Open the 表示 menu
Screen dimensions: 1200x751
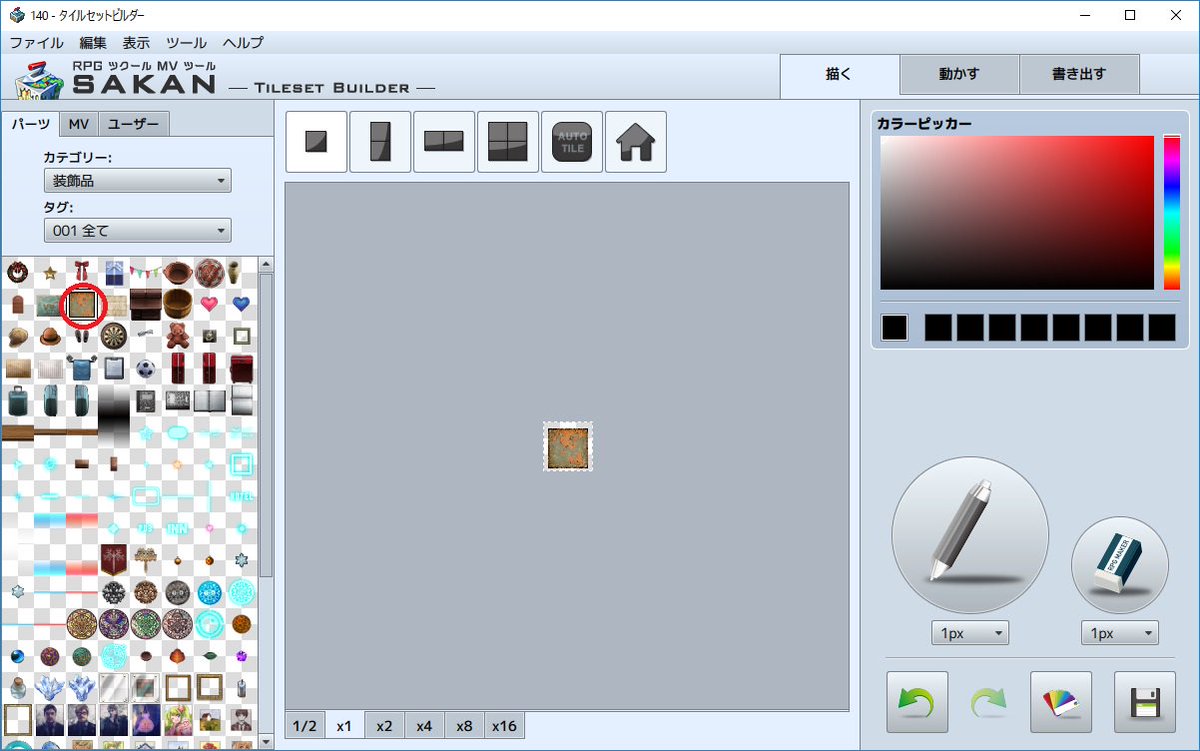136,43
